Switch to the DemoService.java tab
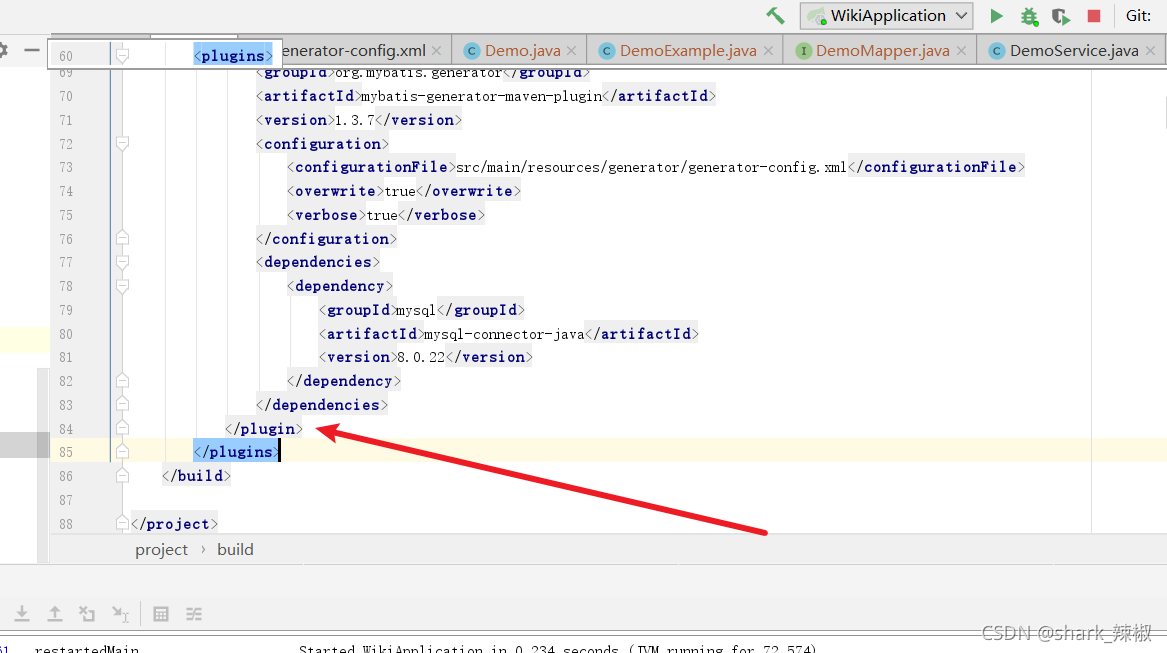This screenshot has height=653, width=1167. (1074, 51)
